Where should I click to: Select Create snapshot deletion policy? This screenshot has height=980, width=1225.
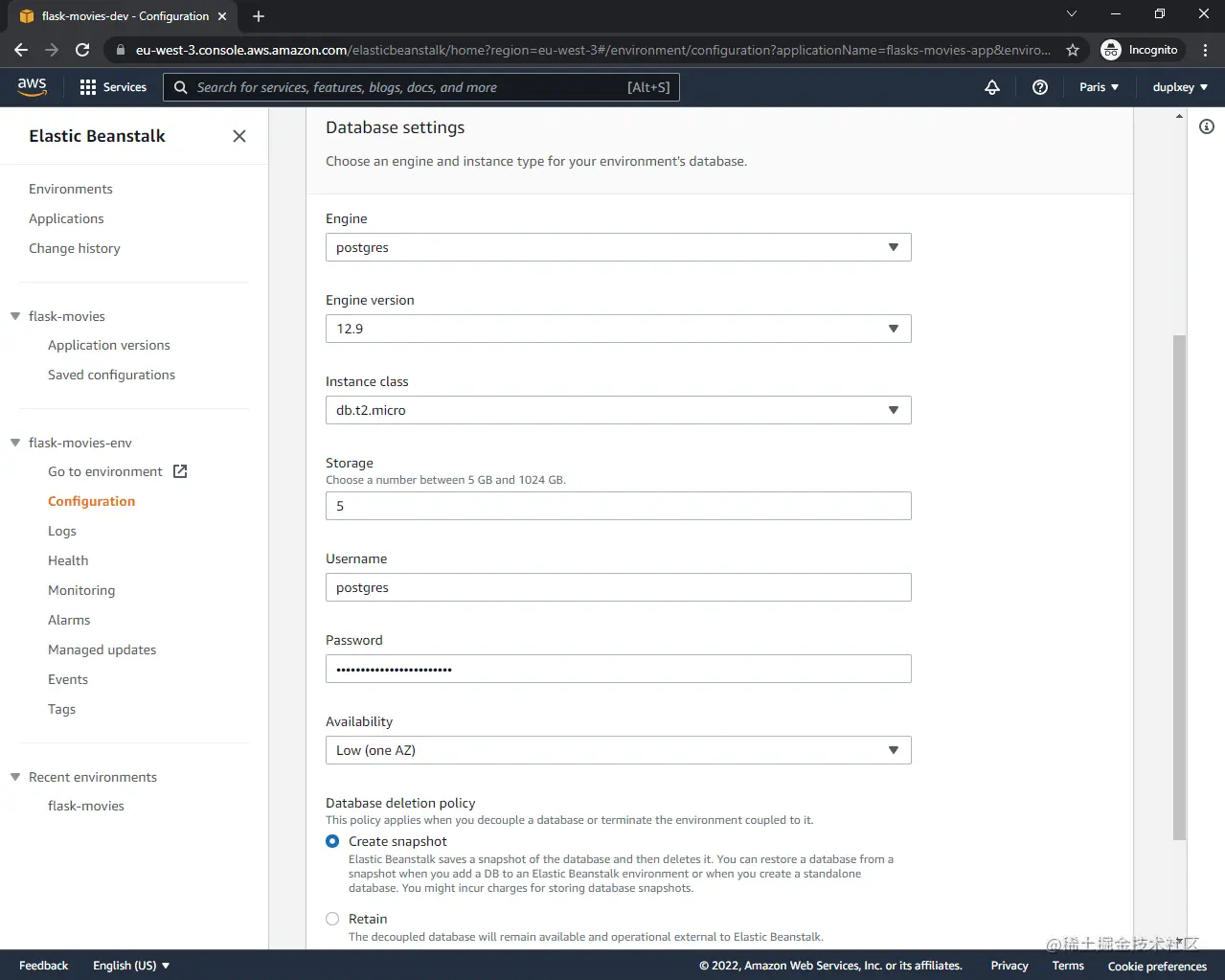(332, 841)
